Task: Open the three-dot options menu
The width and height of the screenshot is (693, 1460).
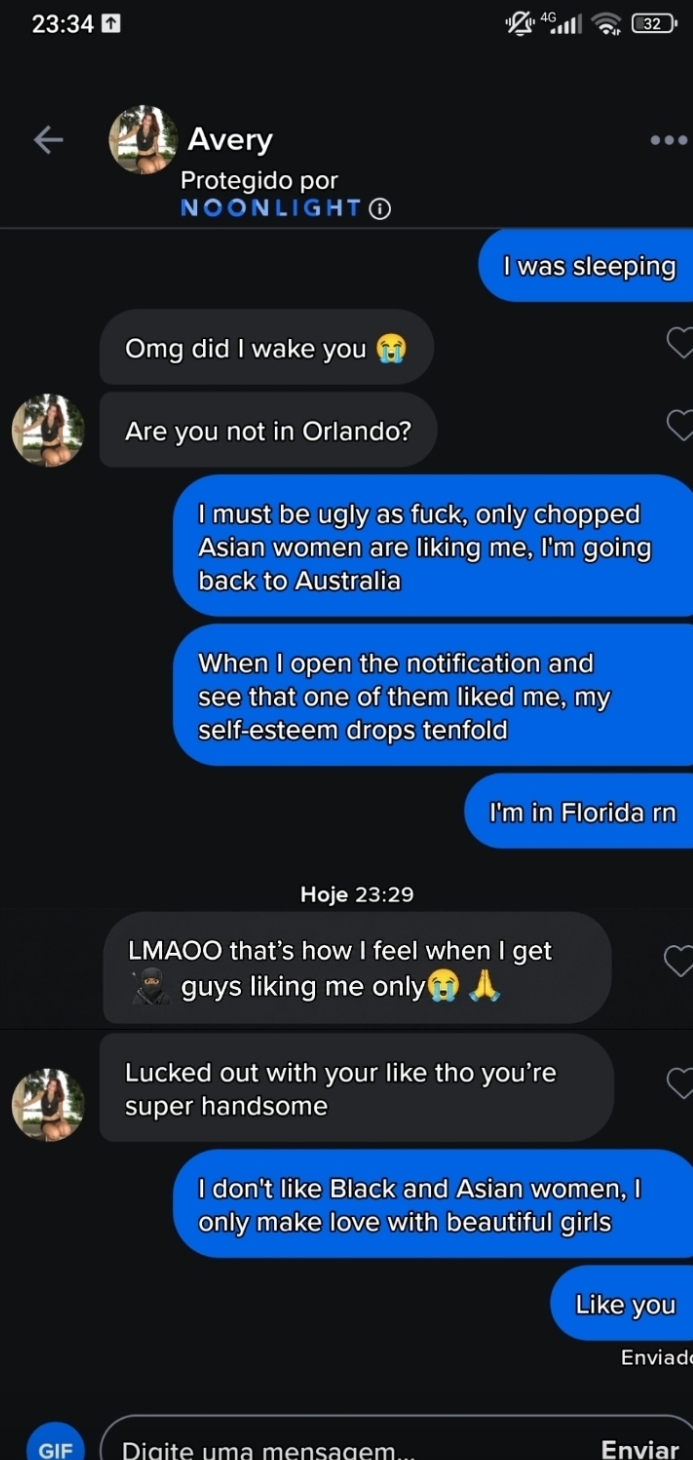Action: click(668, 140)
